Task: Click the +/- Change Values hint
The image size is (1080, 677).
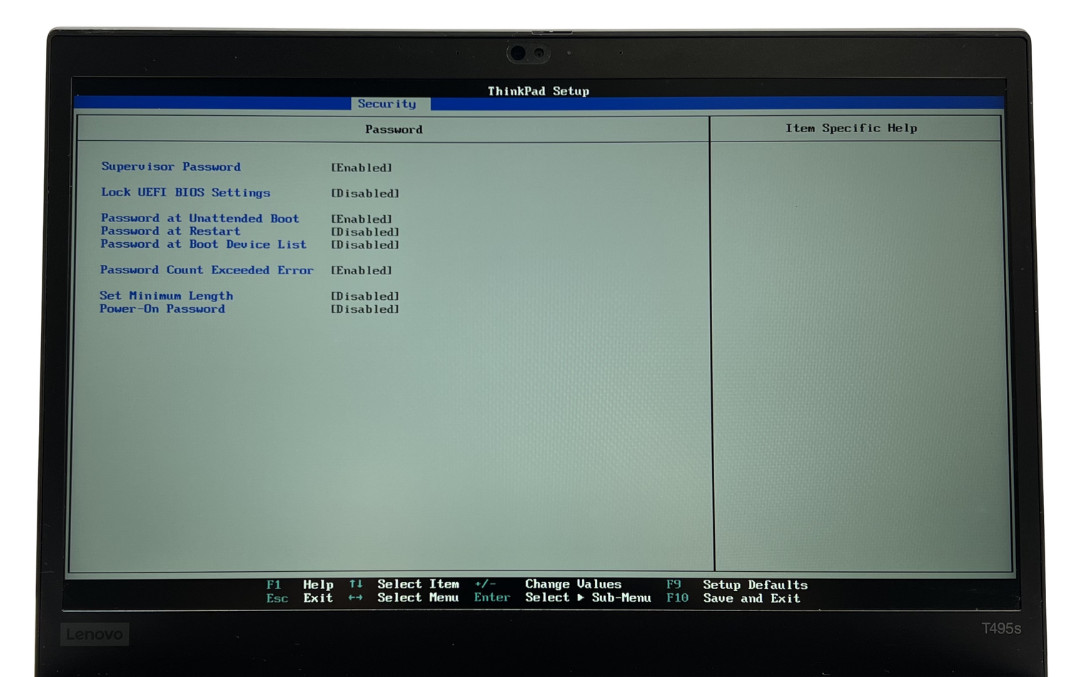Action: coord(548,584)
